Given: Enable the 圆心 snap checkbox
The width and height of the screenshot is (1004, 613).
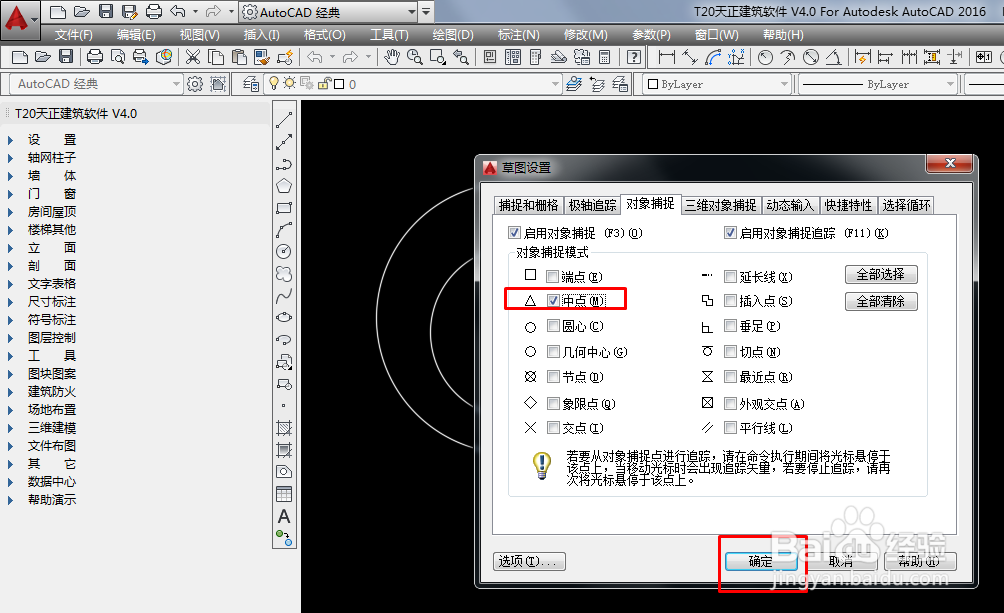Looking at the screenshot, I should click(553, 325).
